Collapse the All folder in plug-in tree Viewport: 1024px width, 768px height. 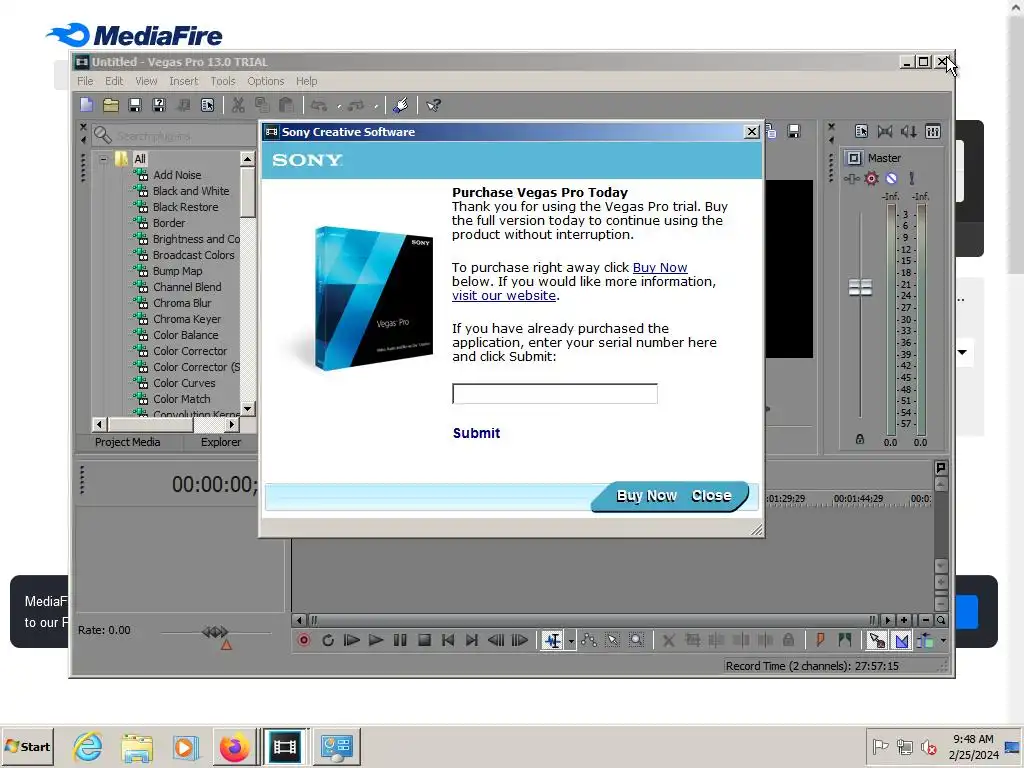point(103,159)
